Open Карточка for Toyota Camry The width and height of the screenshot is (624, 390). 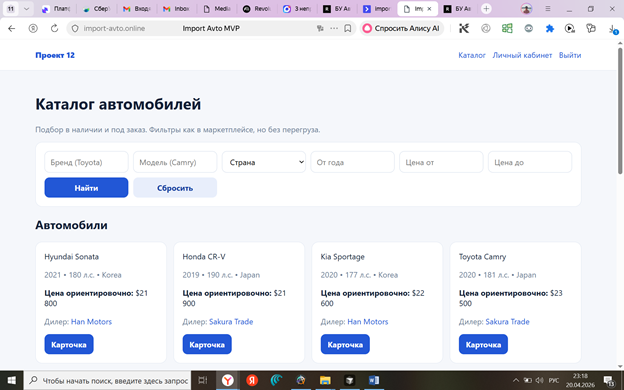(x=483, y=344)
